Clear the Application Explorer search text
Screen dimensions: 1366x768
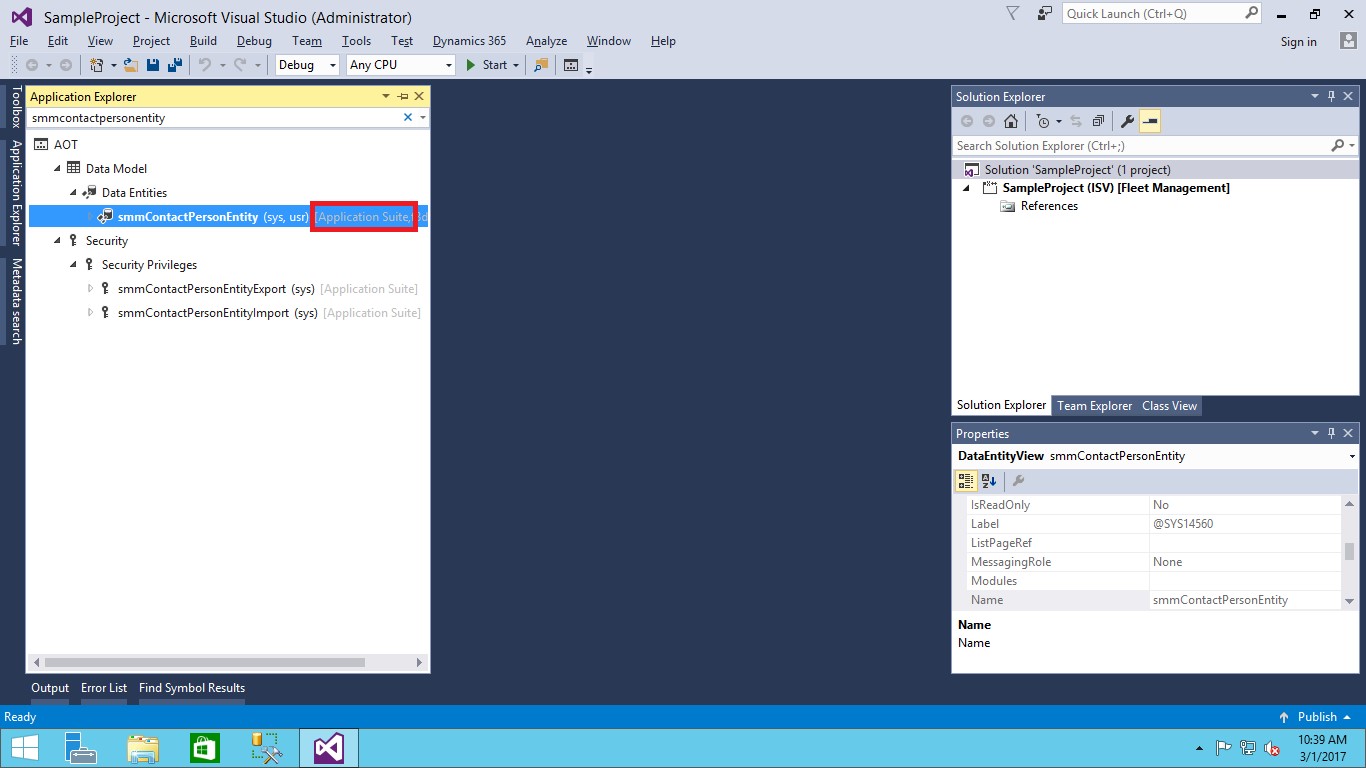(408, 117)
